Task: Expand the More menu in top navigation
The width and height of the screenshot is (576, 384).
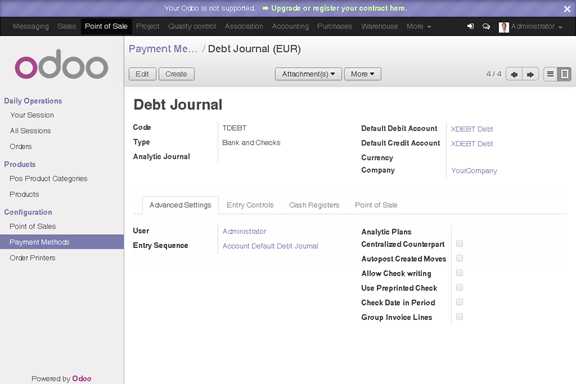Action: click(418, 26)
